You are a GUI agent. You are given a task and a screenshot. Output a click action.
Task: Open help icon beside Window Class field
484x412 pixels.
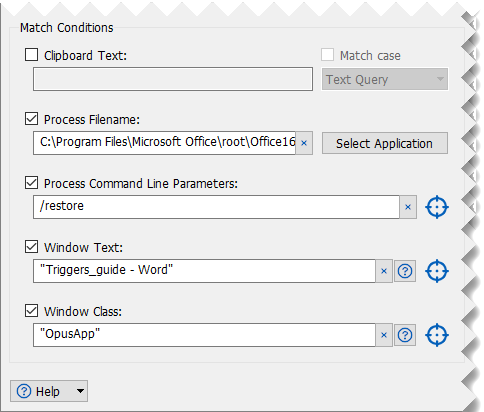click(x=405, y=335)
